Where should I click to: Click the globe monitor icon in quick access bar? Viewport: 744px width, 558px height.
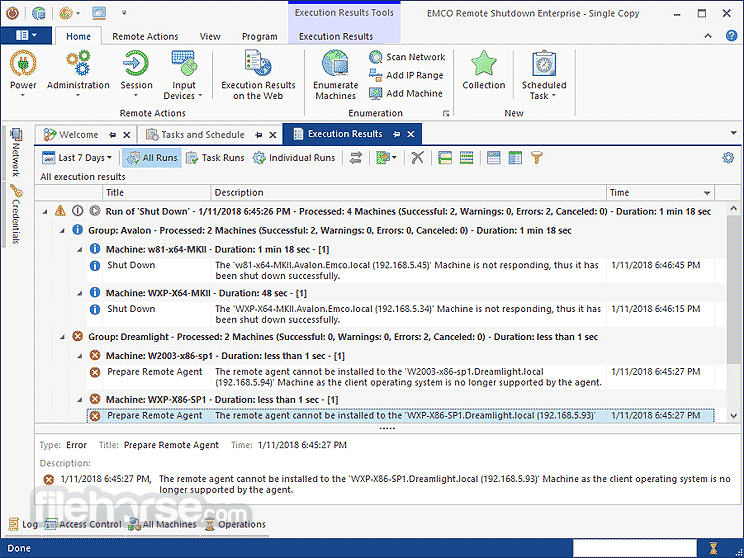coord(38,13)
